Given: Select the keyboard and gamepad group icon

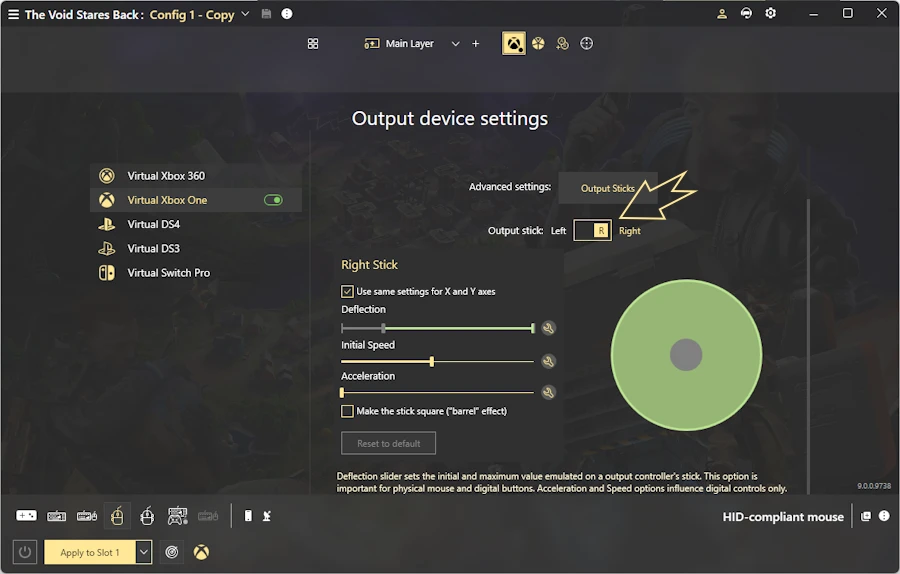Looking at the screenshot, I should [177, 516].
